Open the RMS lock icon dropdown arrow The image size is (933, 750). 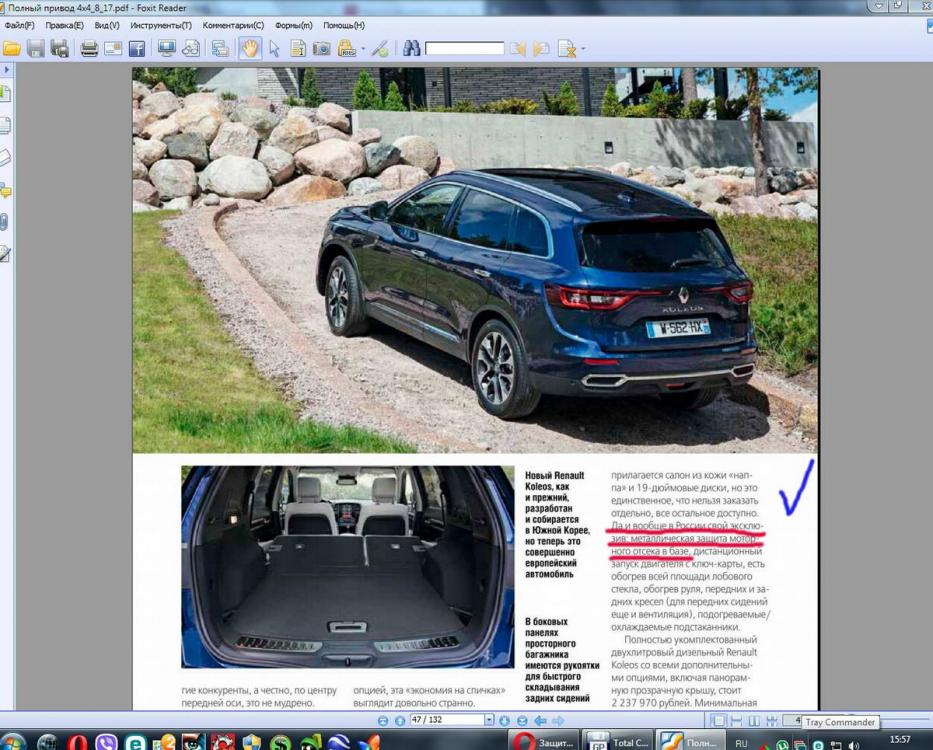(364, 49)
